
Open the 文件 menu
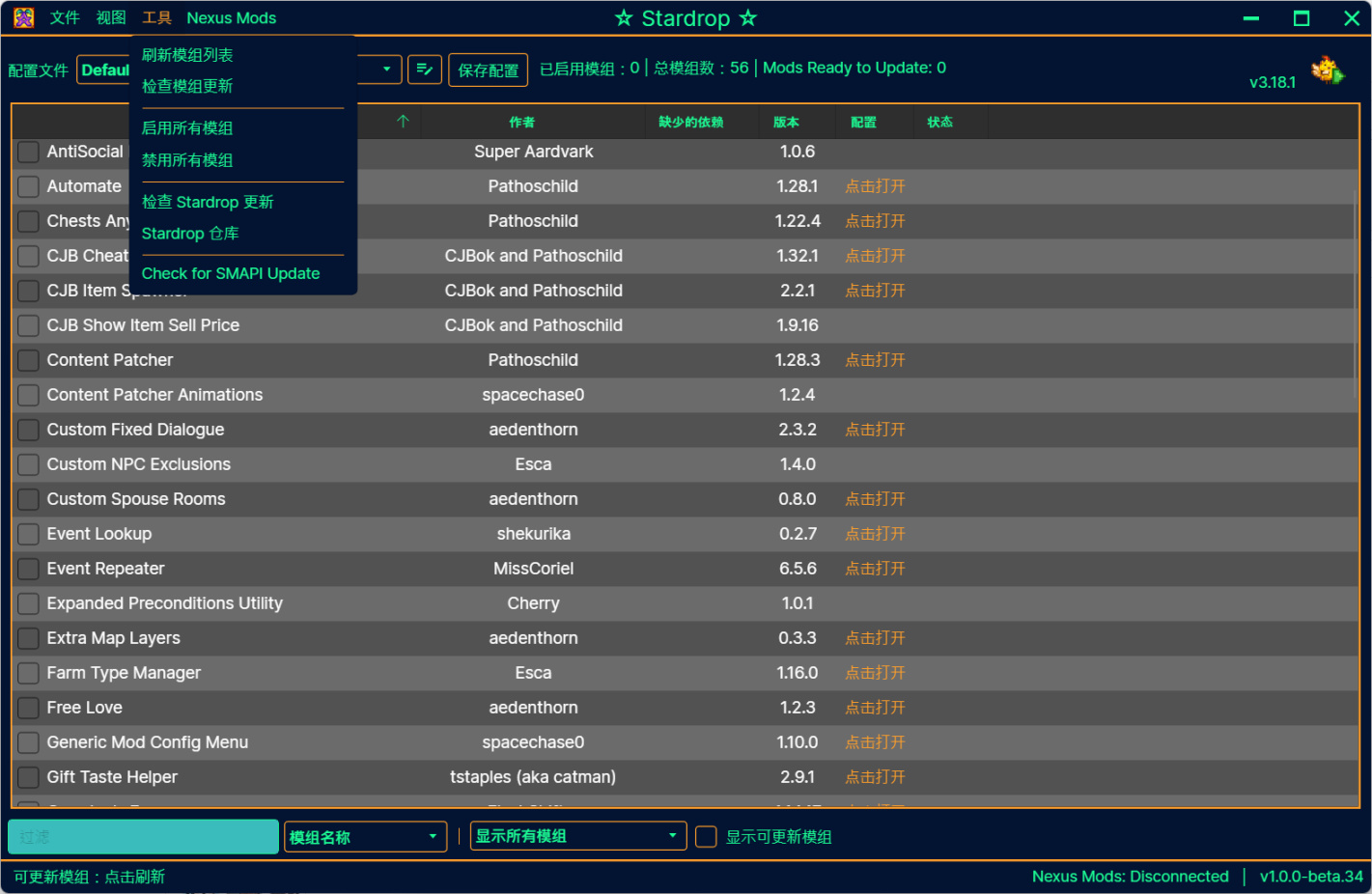coord(65,17)
